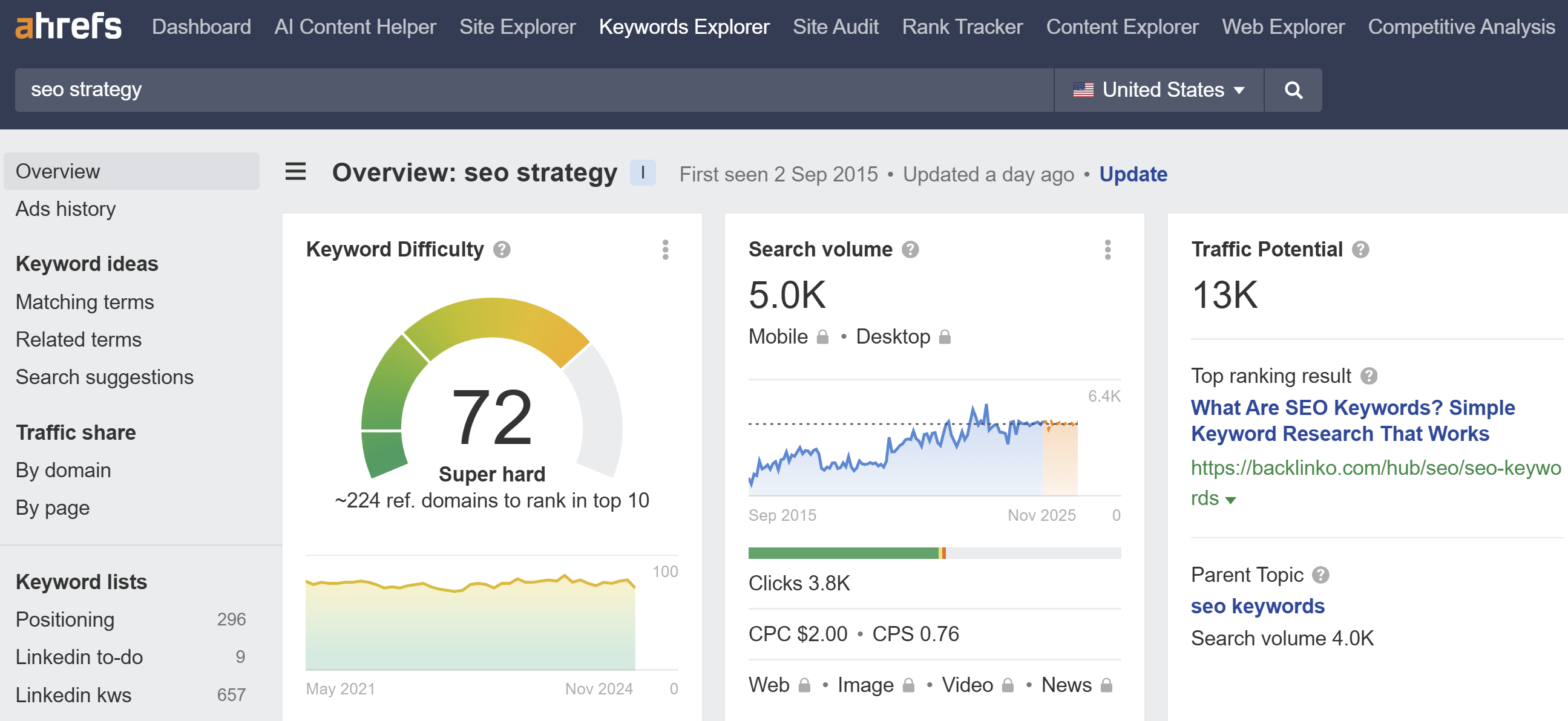Click the Clicks 3.8K value
1568x721 pixels.
[799, 583]
